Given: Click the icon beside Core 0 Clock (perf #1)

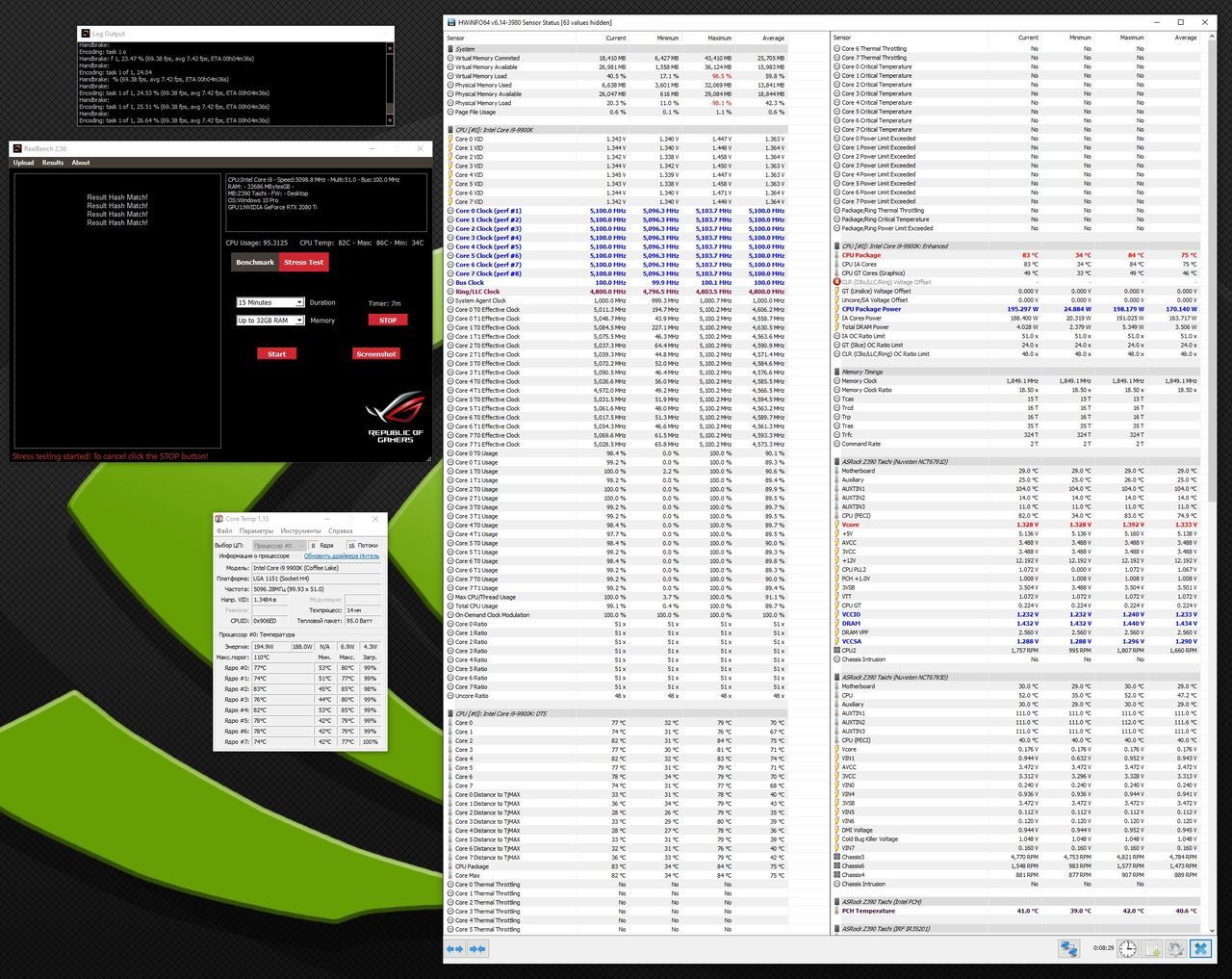Looking at the screenshot, I should point(450,211).
